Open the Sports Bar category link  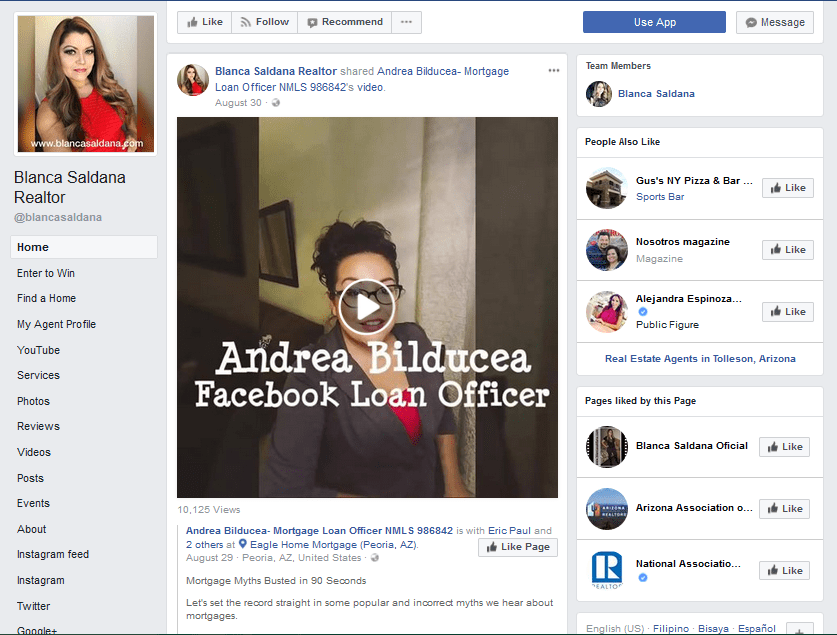click(x=660, y=197)
